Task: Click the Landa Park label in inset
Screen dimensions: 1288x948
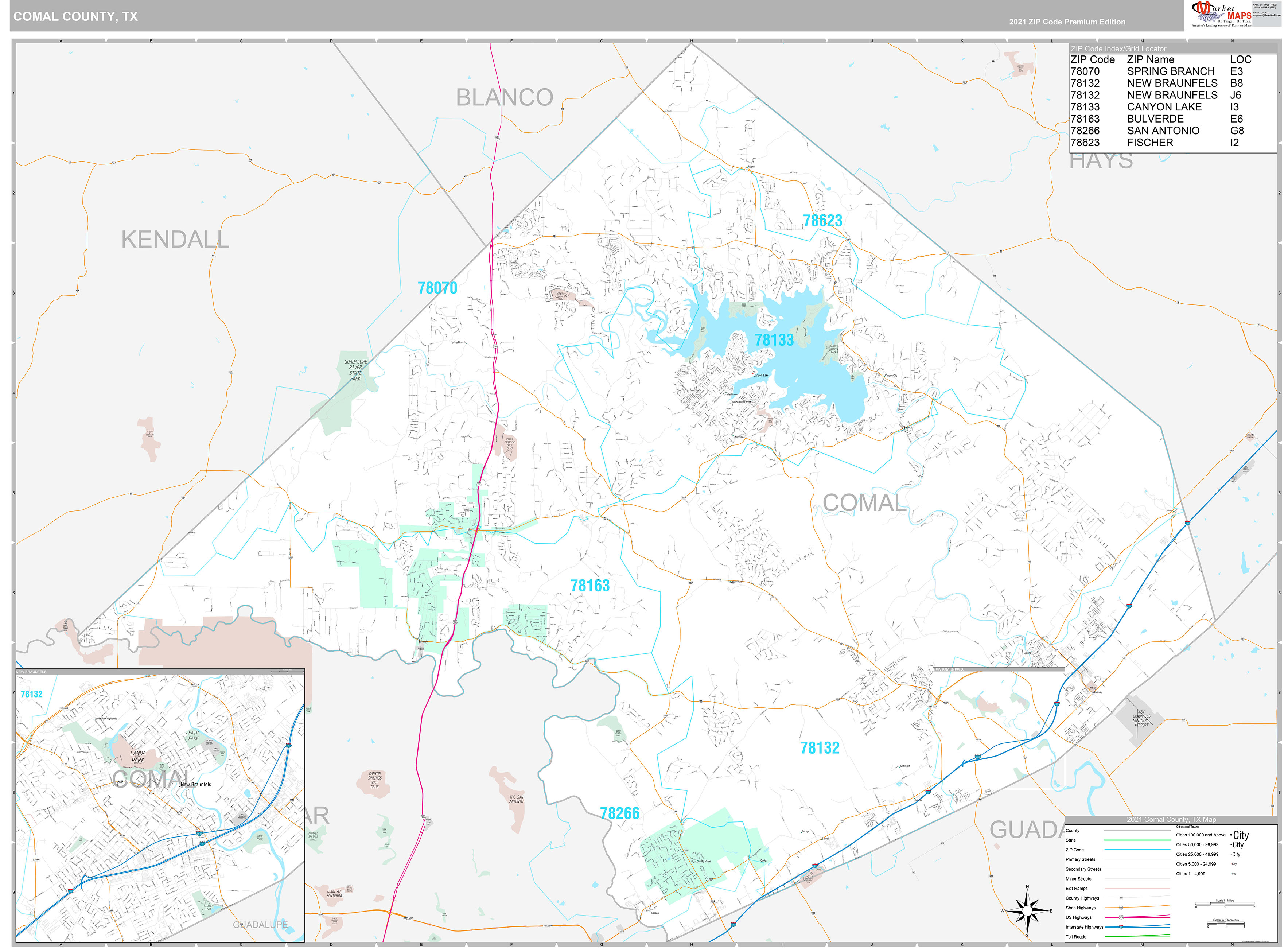Action: [x=138, y=756]
